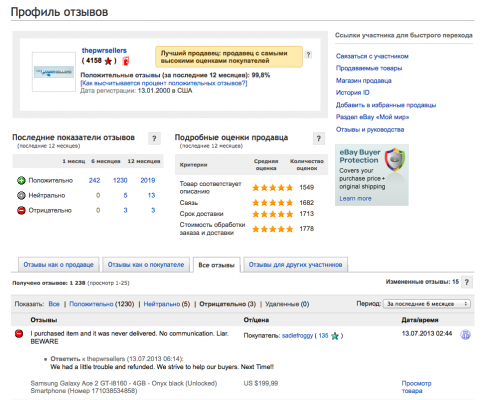484x400 pixels.
Task: Click the red star next to 4158
Action: click(x=108, y=61)
